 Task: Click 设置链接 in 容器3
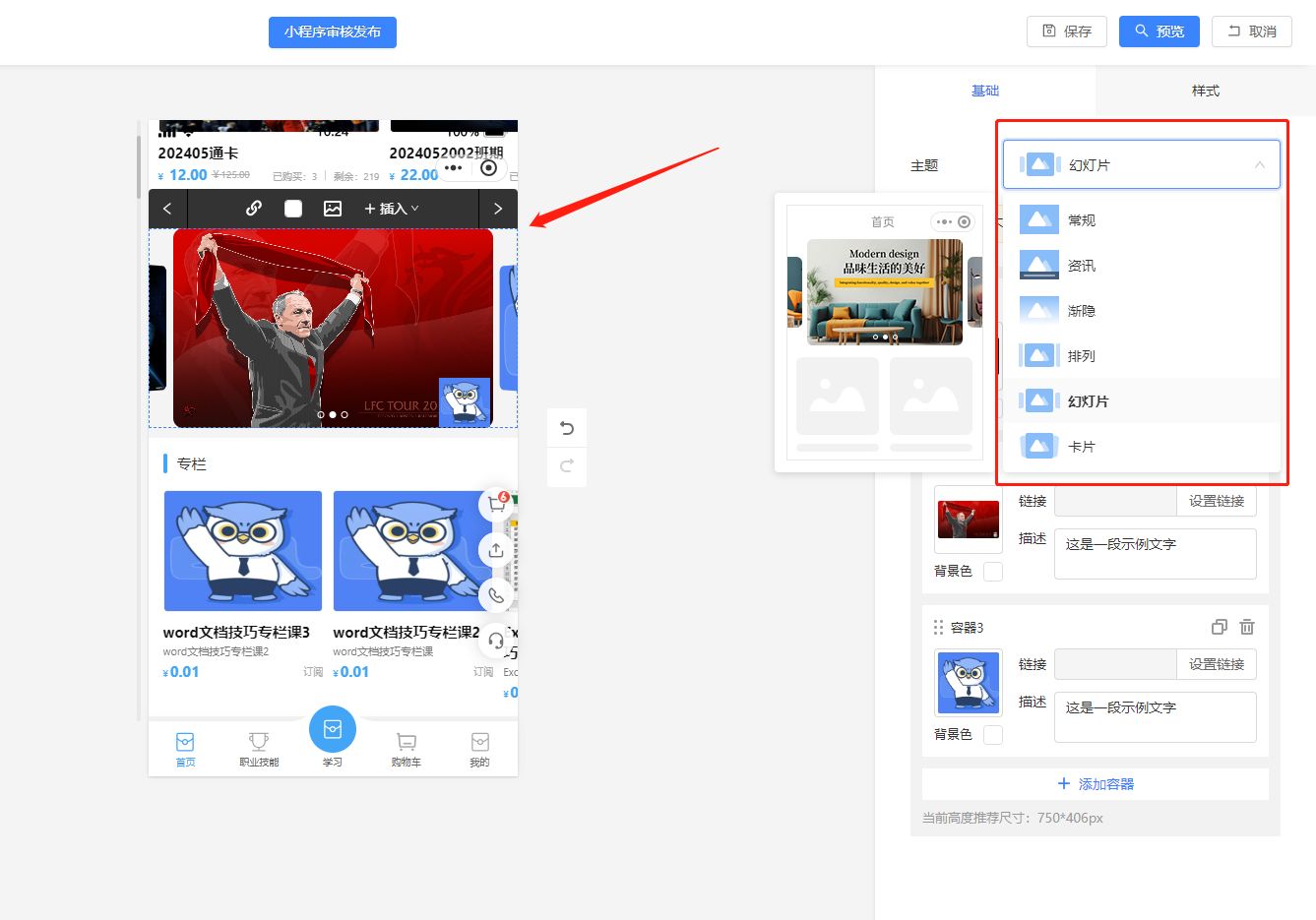[x=1217, y=664]
